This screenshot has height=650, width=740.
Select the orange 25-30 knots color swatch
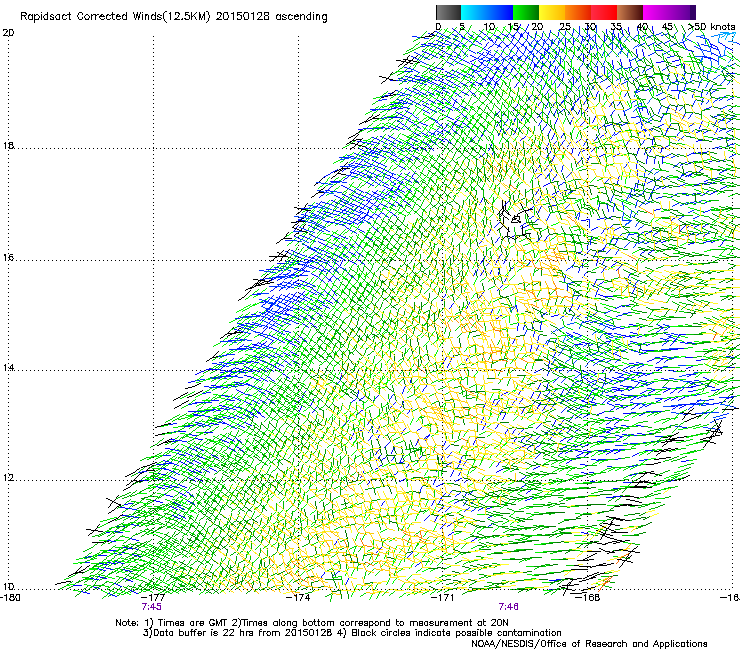578,12
